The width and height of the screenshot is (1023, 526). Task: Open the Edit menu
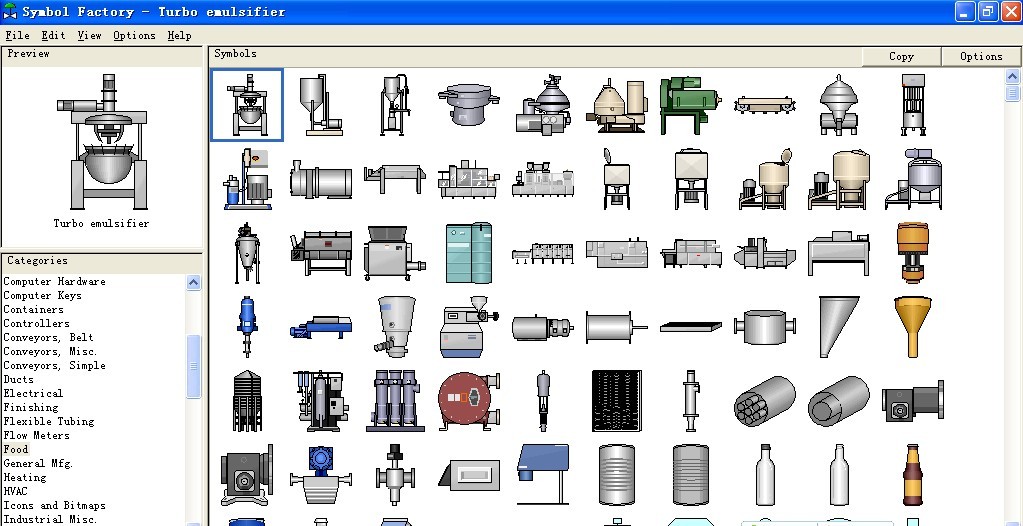click(x=53, y=35)
